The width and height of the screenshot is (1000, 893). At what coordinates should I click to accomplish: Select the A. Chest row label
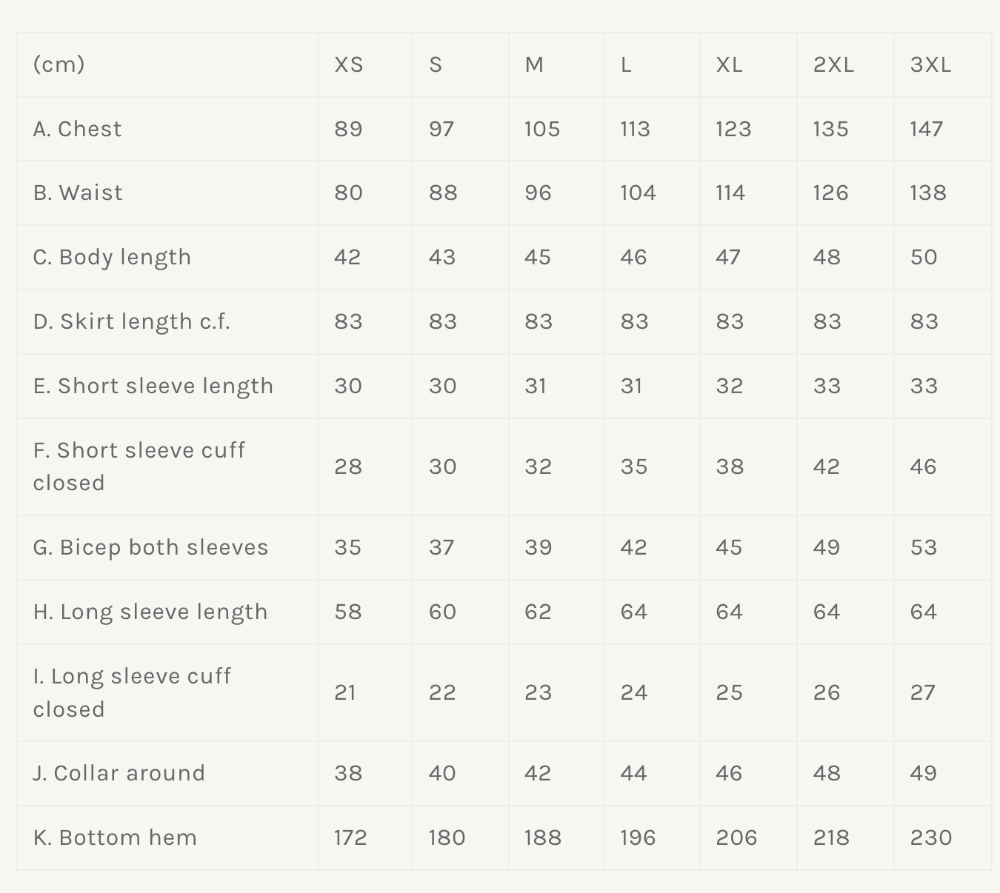pos(77,129)
